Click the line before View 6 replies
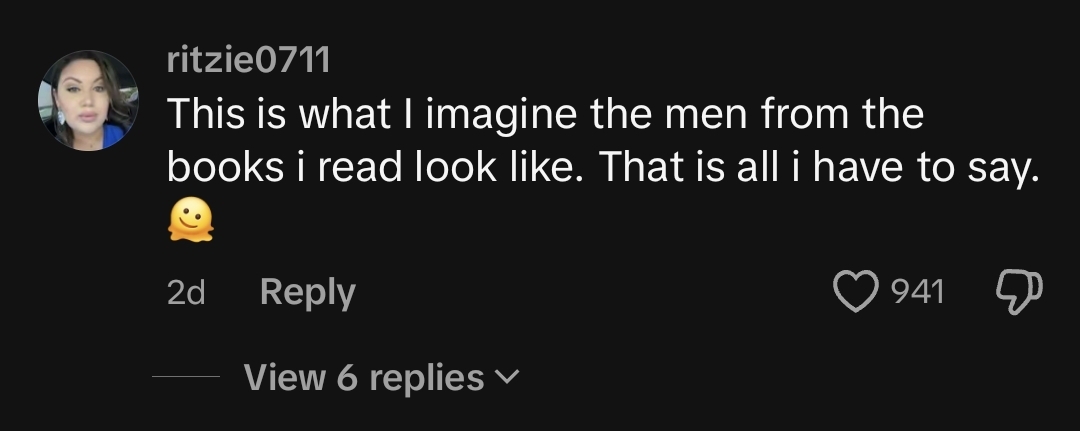 click(x=185, y=377)
